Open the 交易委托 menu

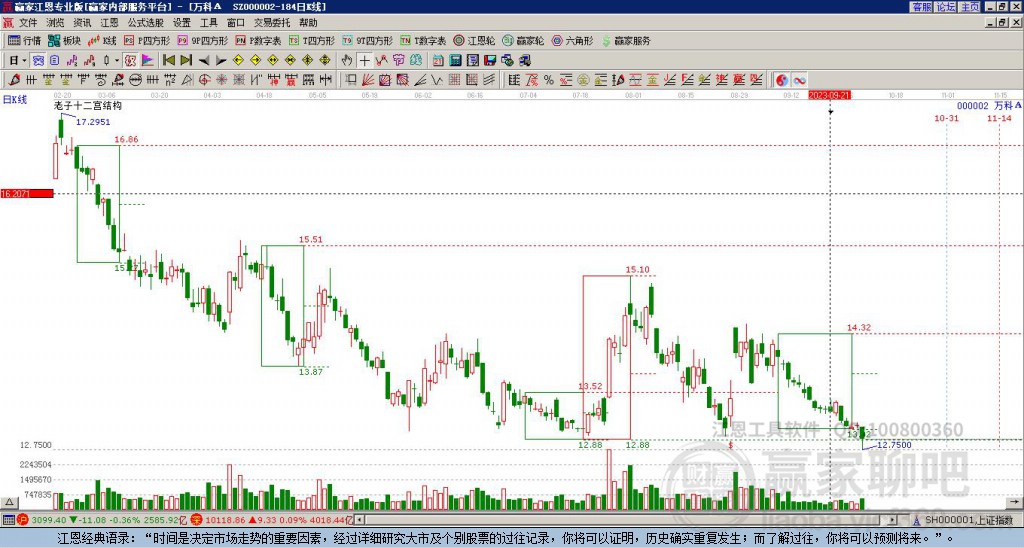(x=272, y=23)
